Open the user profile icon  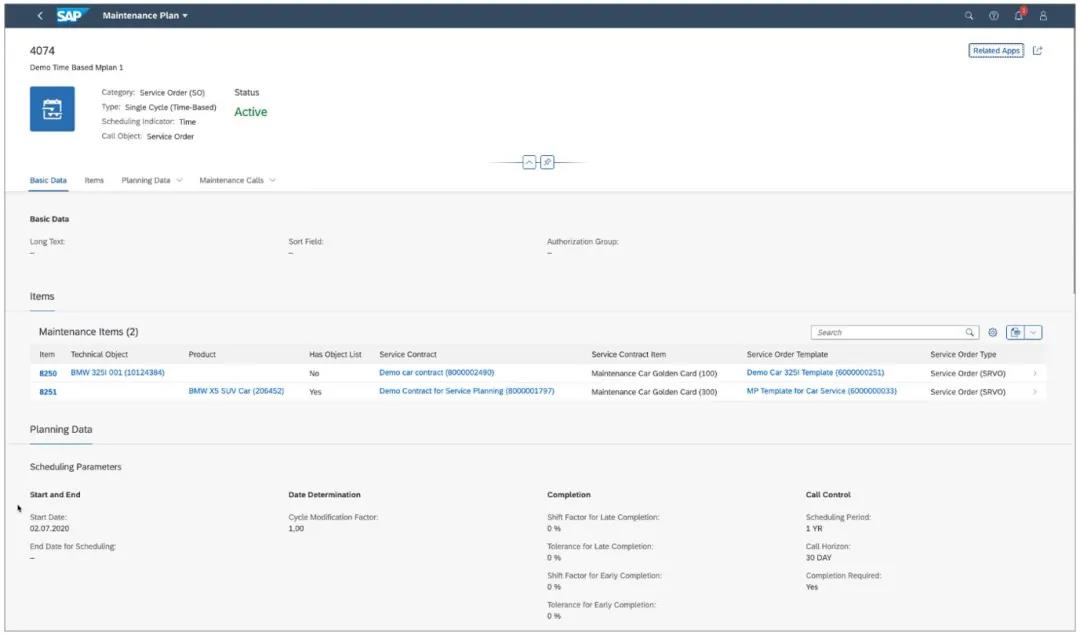(x=1045, y=15)
